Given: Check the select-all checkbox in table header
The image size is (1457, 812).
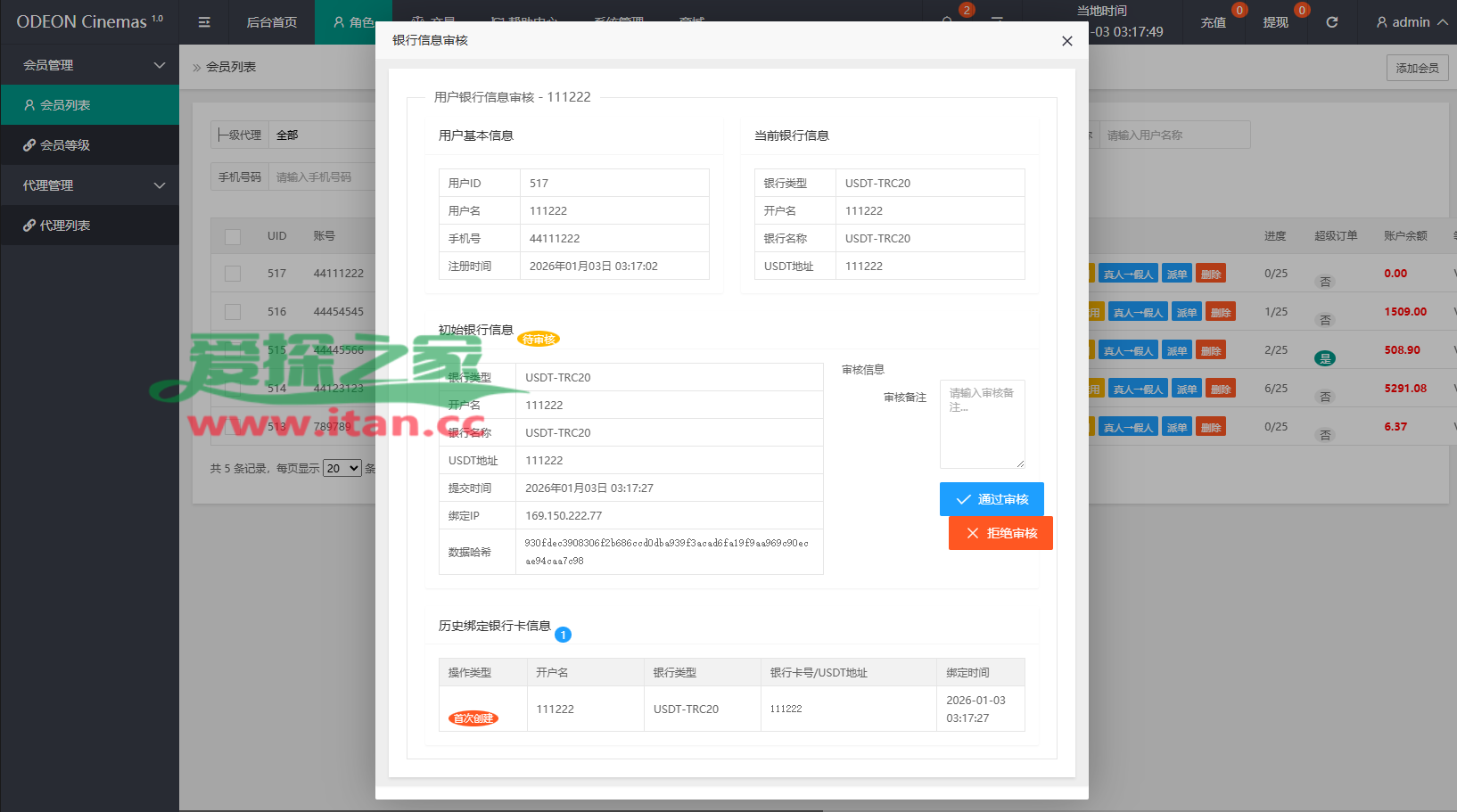Looking at the screenshot, I should 233,237.
